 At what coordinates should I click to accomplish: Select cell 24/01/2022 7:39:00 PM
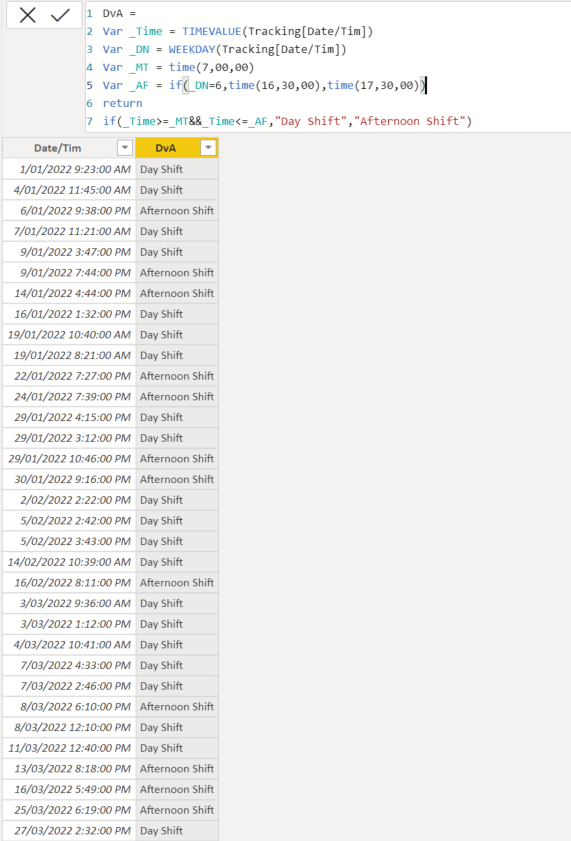coord(69,396)
